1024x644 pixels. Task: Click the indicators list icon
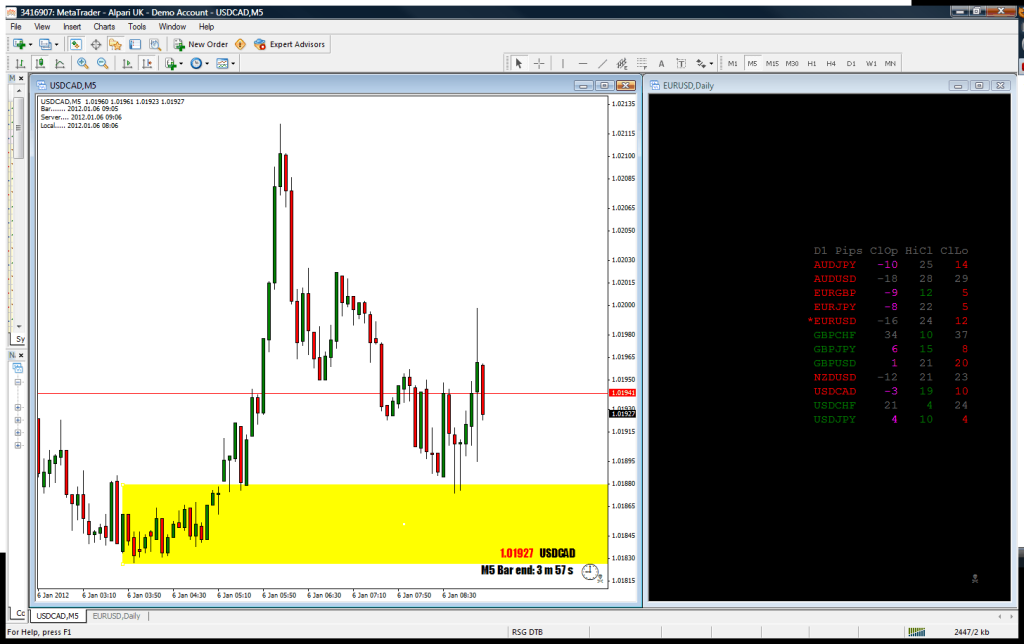click(171, 63)
